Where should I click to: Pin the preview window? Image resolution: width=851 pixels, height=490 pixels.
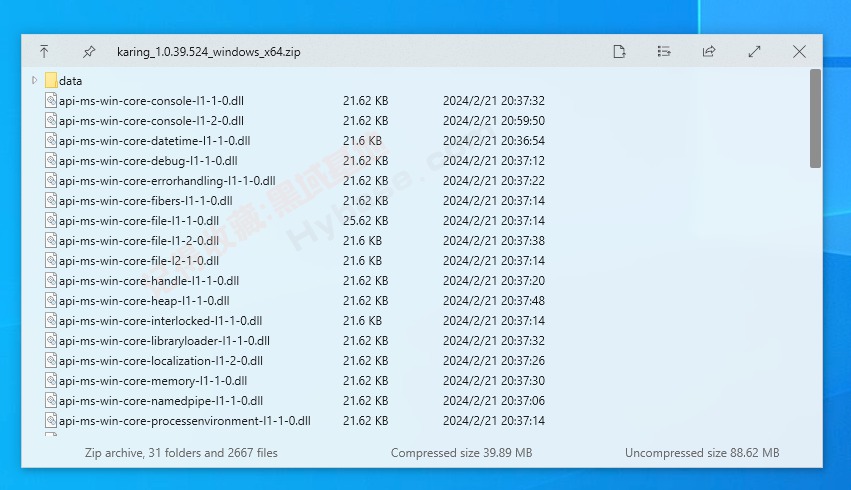pos(89,52)
